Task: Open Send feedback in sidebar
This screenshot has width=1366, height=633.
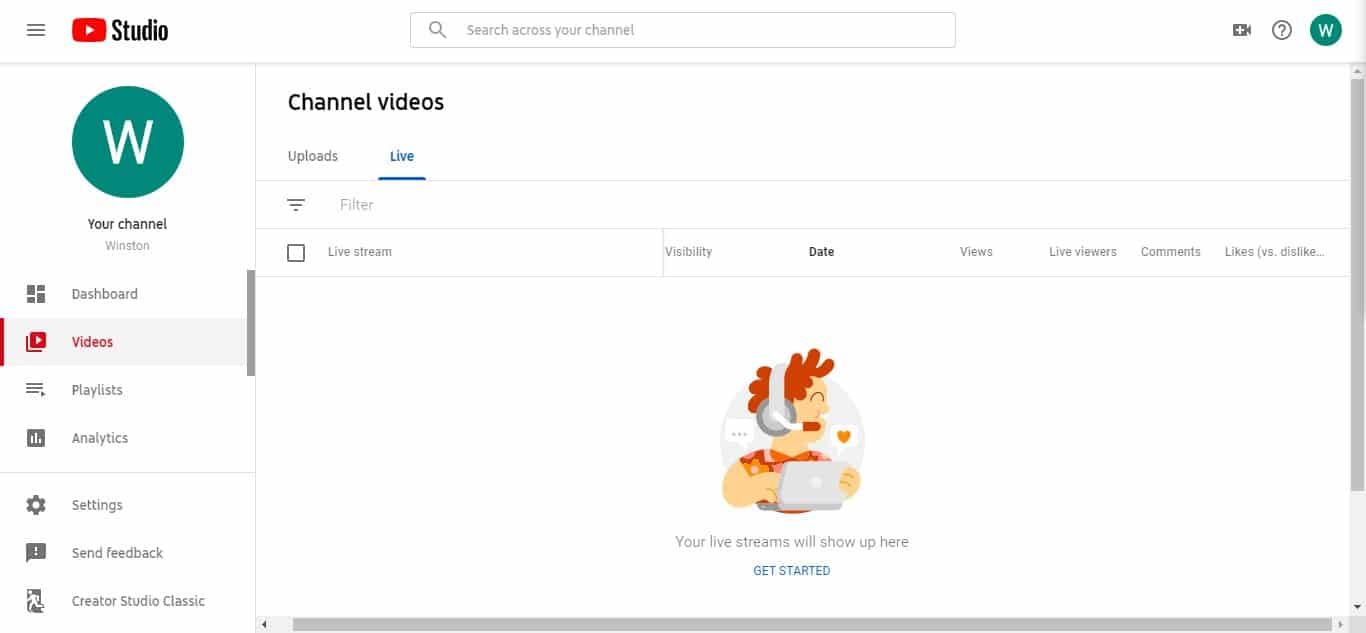Action: [x=117, y=553]
